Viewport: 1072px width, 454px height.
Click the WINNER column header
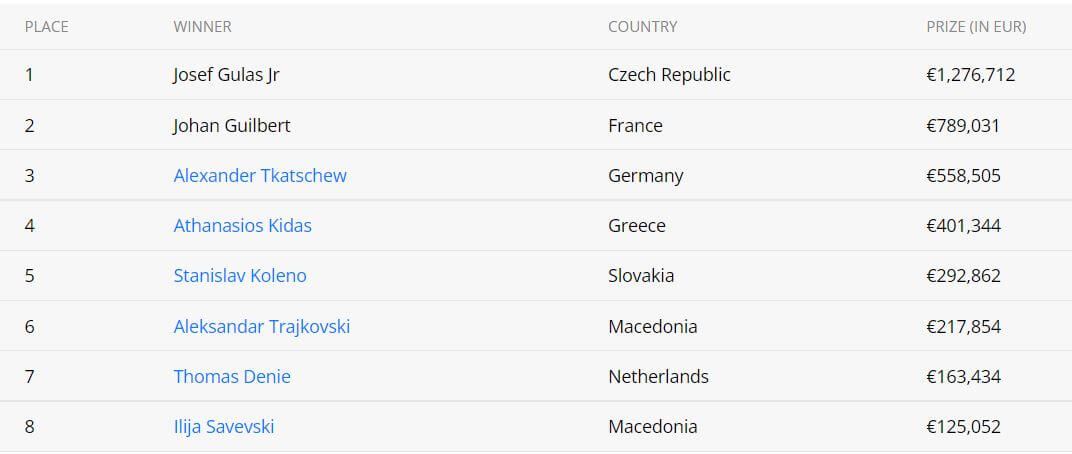pyautogui.click(x=202, y=27)
